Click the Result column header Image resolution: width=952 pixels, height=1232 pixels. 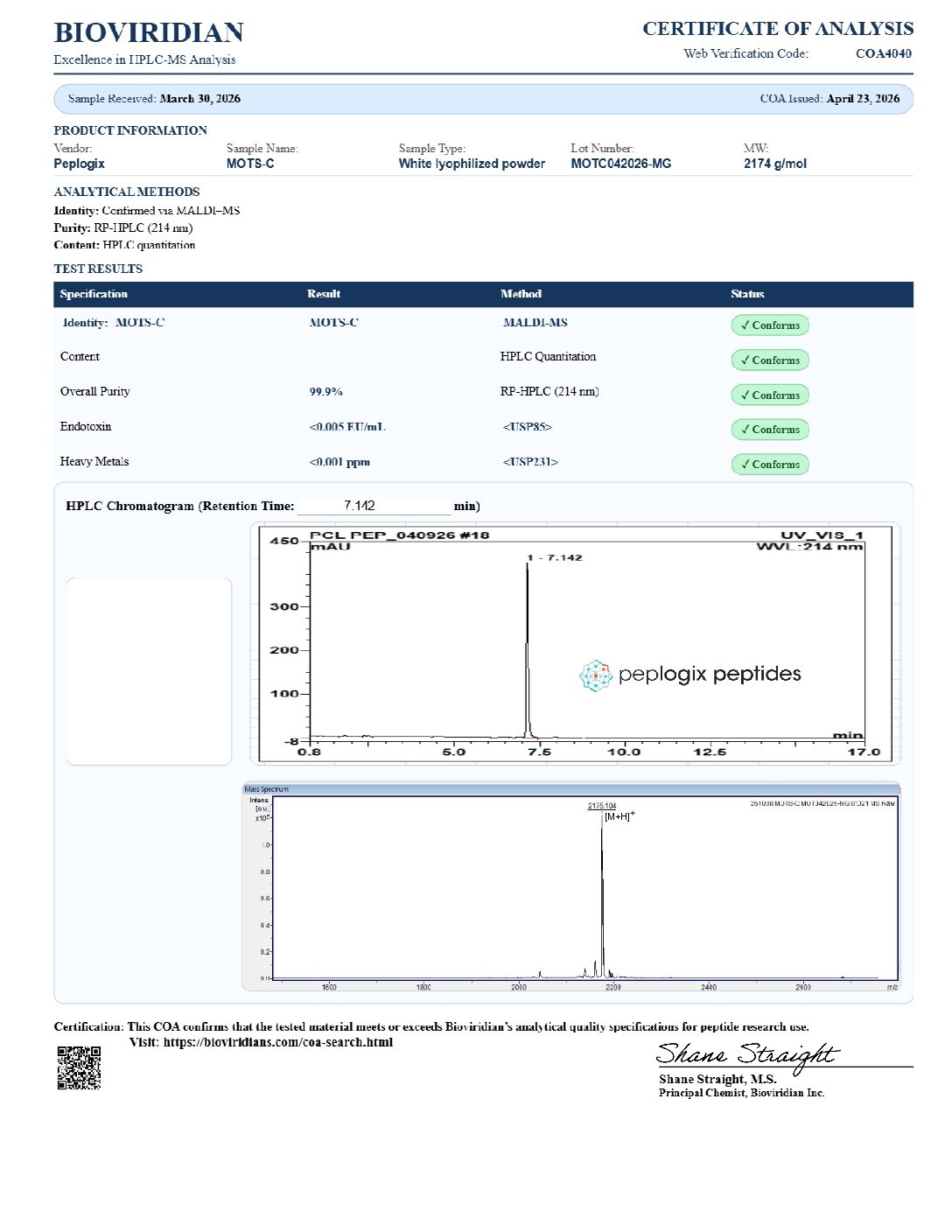(324, 294)
